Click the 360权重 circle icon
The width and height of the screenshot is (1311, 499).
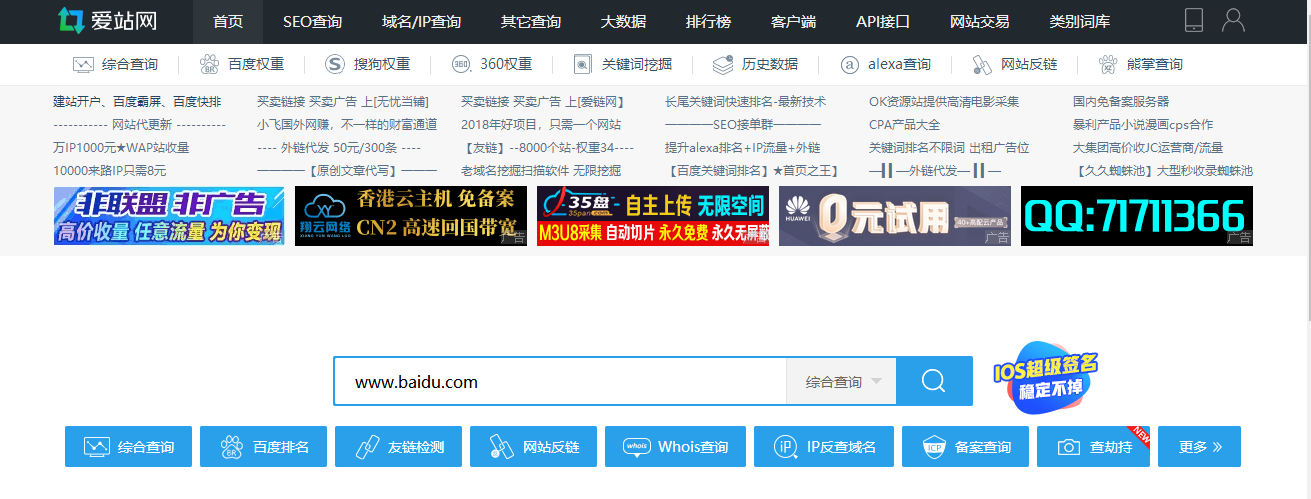461,64
